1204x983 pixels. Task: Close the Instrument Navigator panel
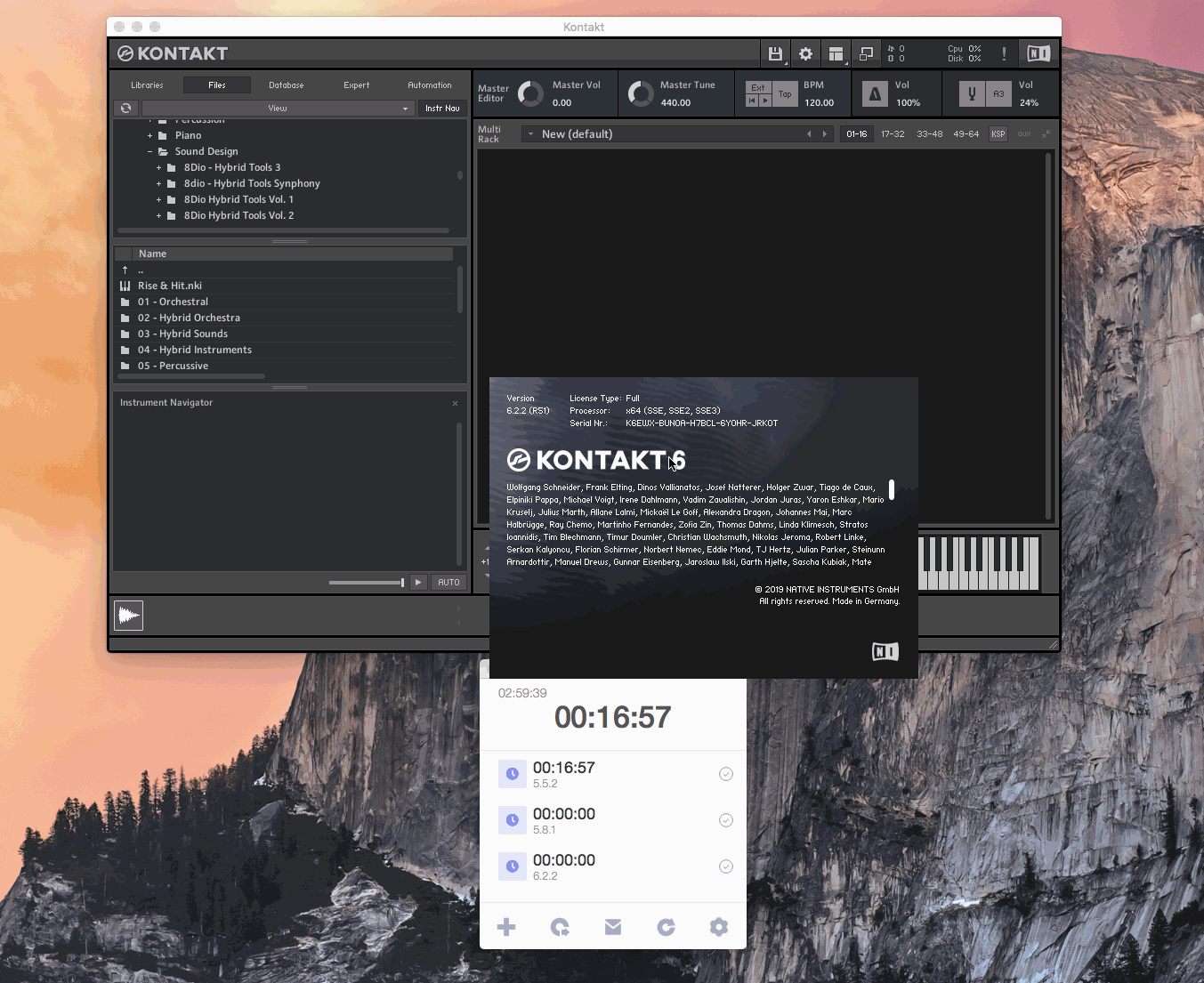[x=455, y=403]
